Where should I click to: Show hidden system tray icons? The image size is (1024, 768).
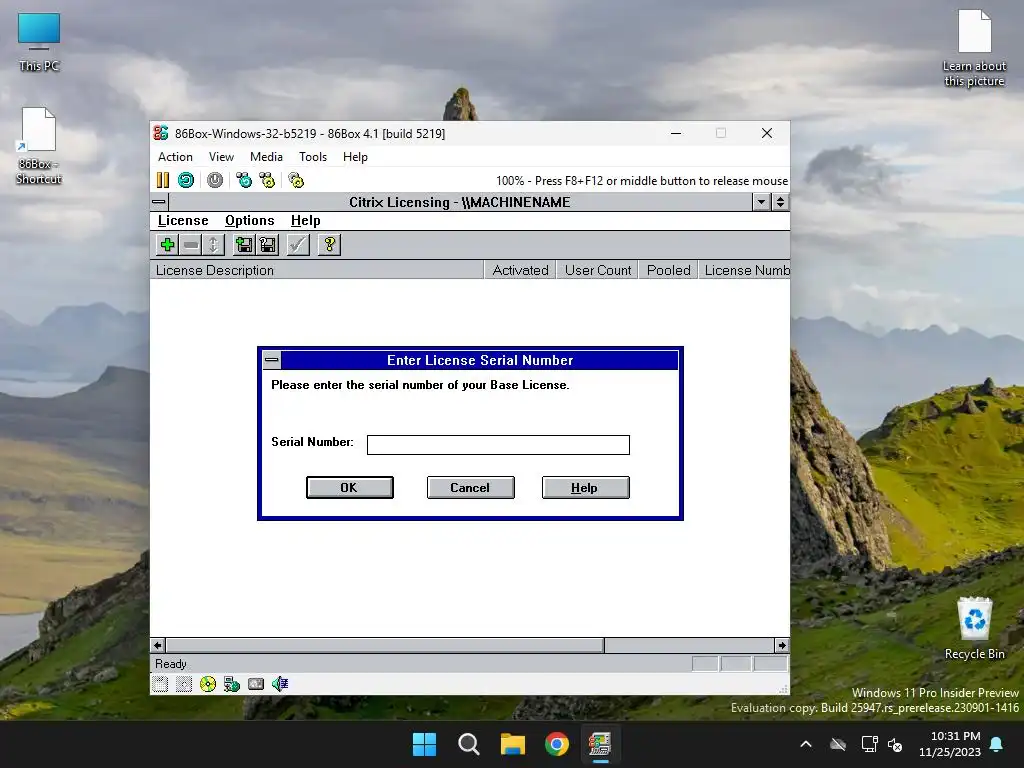click(x=806, y=744)
